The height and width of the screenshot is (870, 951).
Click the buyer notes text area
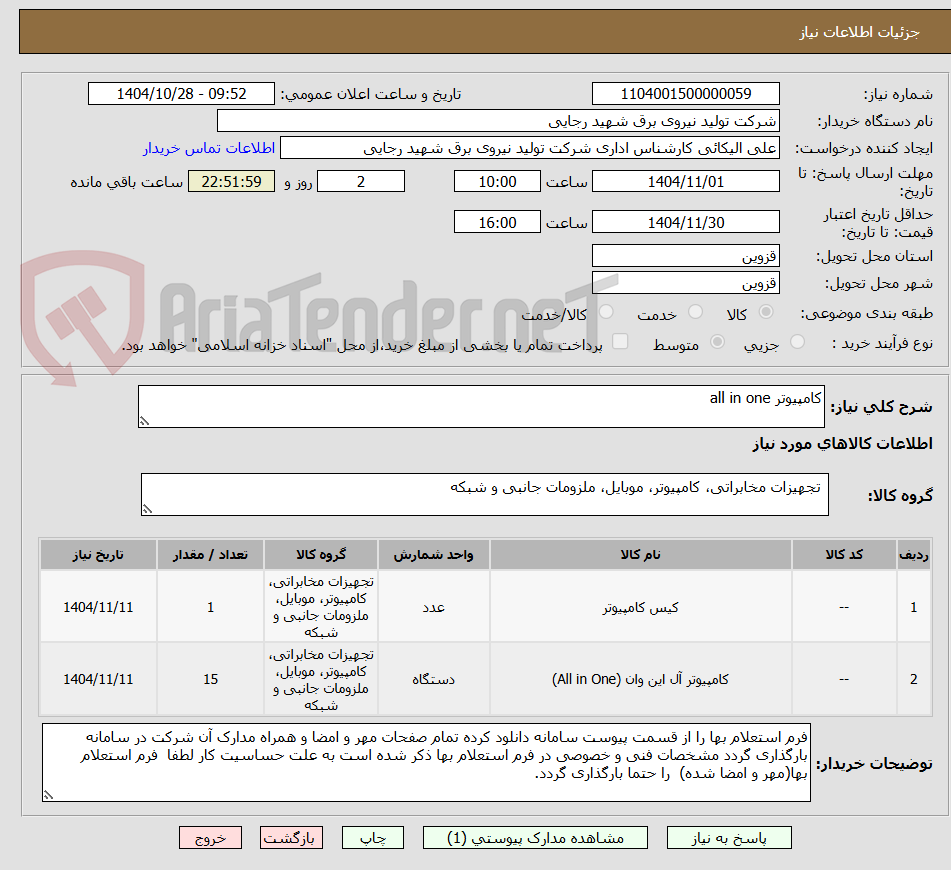426,762
